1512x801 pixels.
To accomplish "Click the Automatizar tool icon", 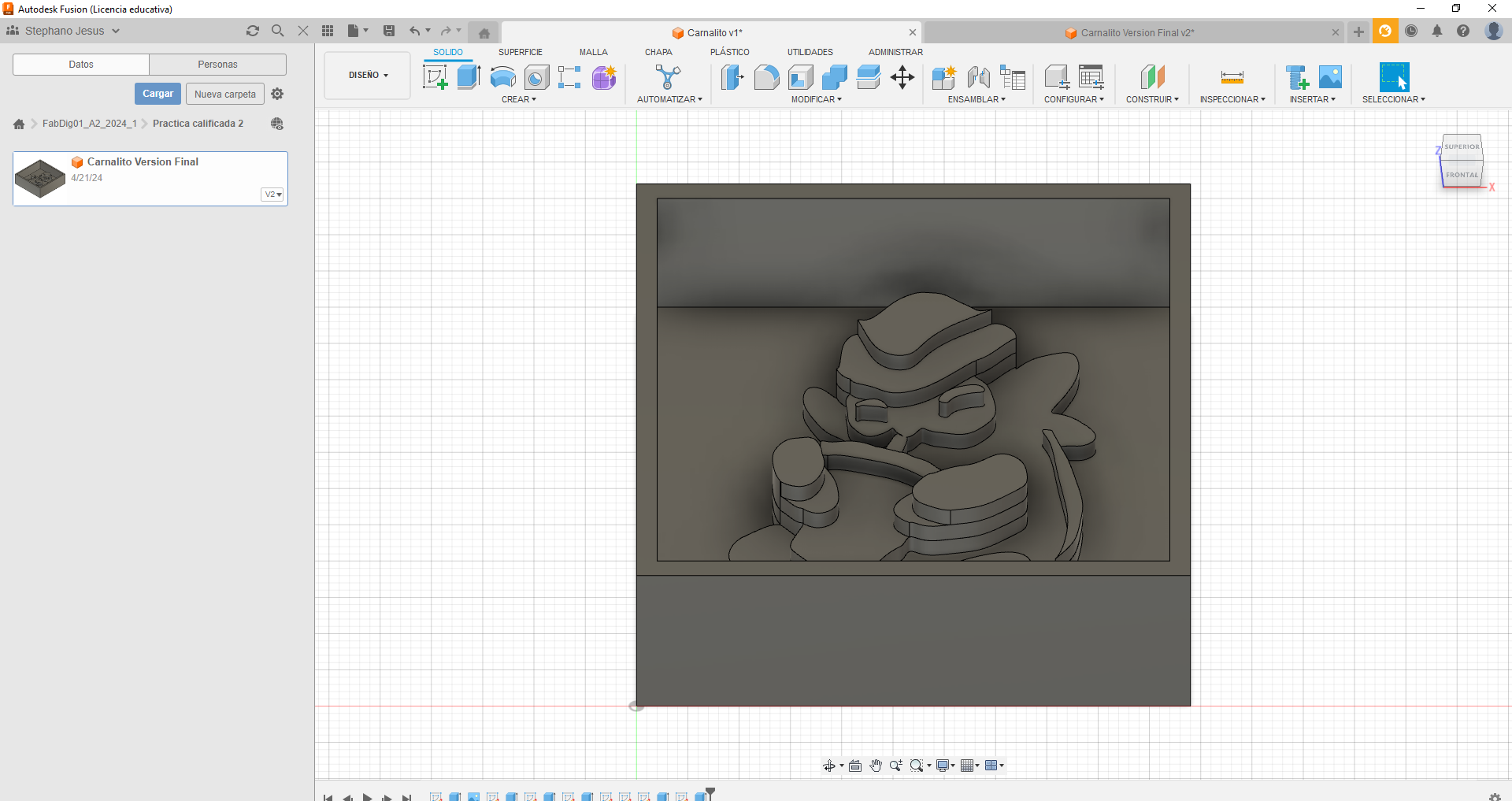I will (x=669, y=77).
